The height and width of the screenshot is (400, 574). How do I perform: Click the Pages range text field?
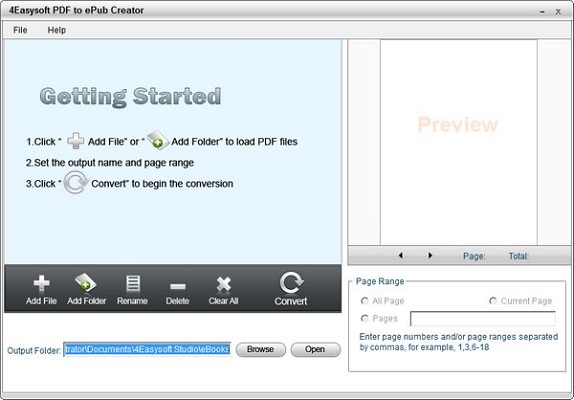tap(482, 319)
